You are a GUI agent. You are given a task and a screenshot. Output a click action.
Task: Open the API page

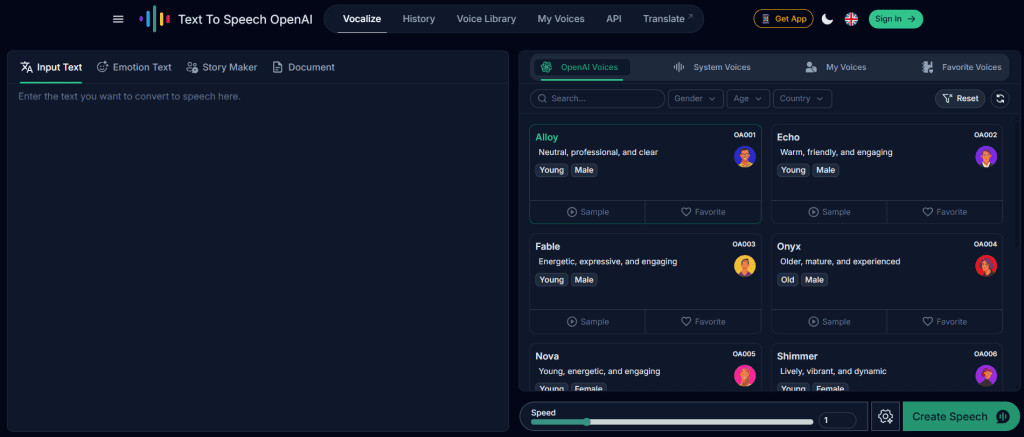[613, 19]
